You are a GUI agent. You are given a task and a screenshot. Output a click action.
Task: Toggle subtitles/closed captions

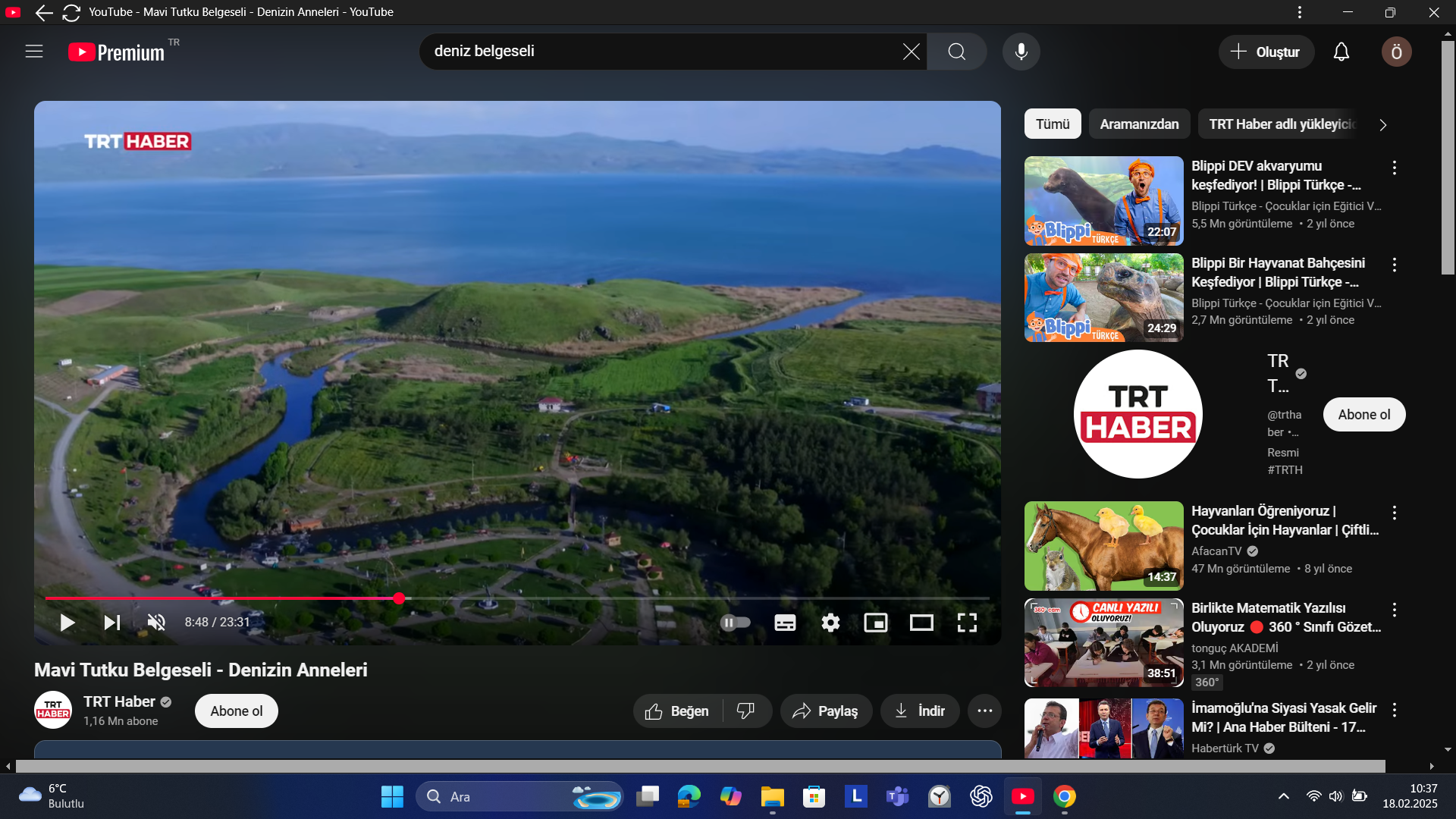[x=785, y=623]
